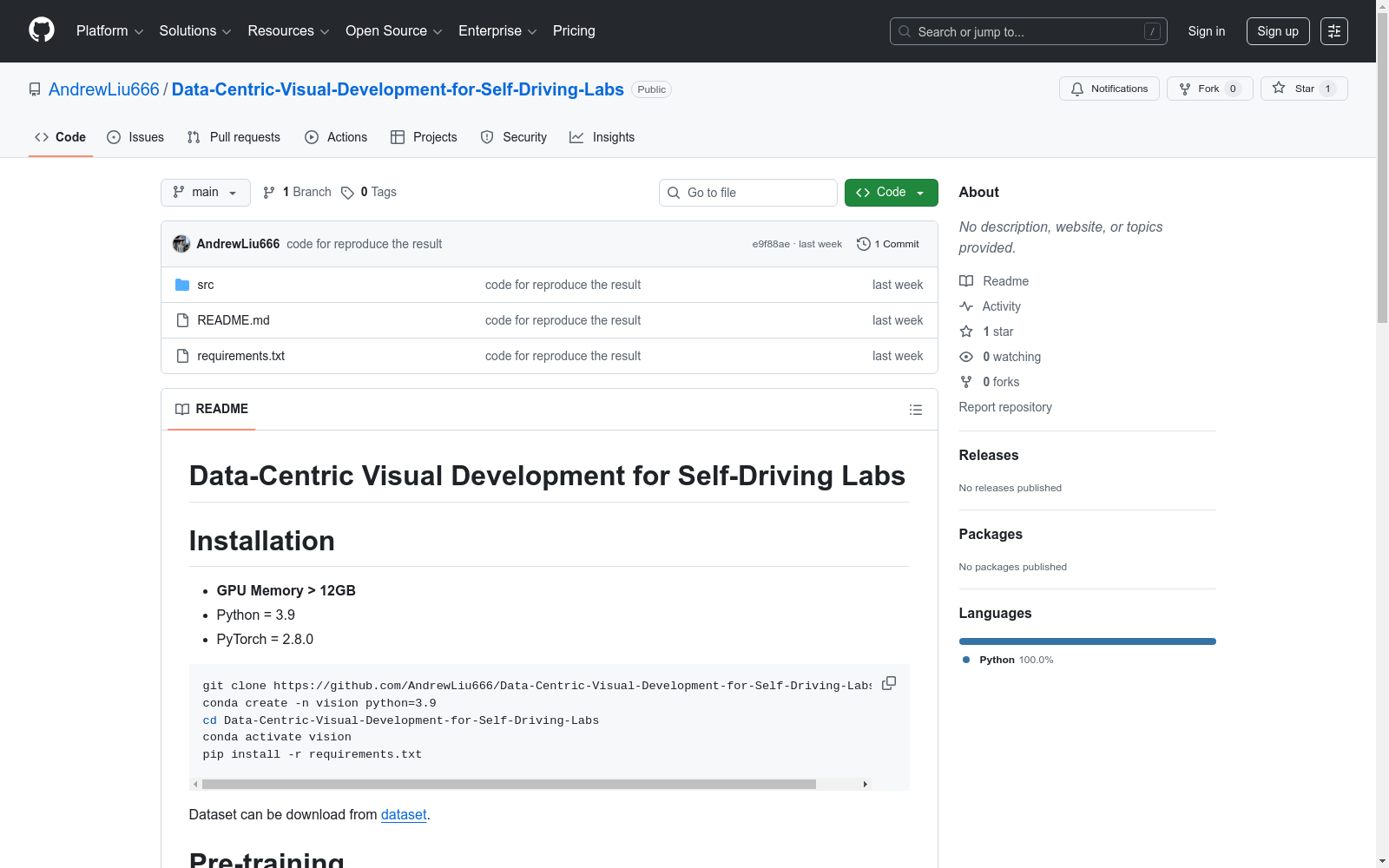
Task: Expand the Enterprise menu
Action: point(497,31)
